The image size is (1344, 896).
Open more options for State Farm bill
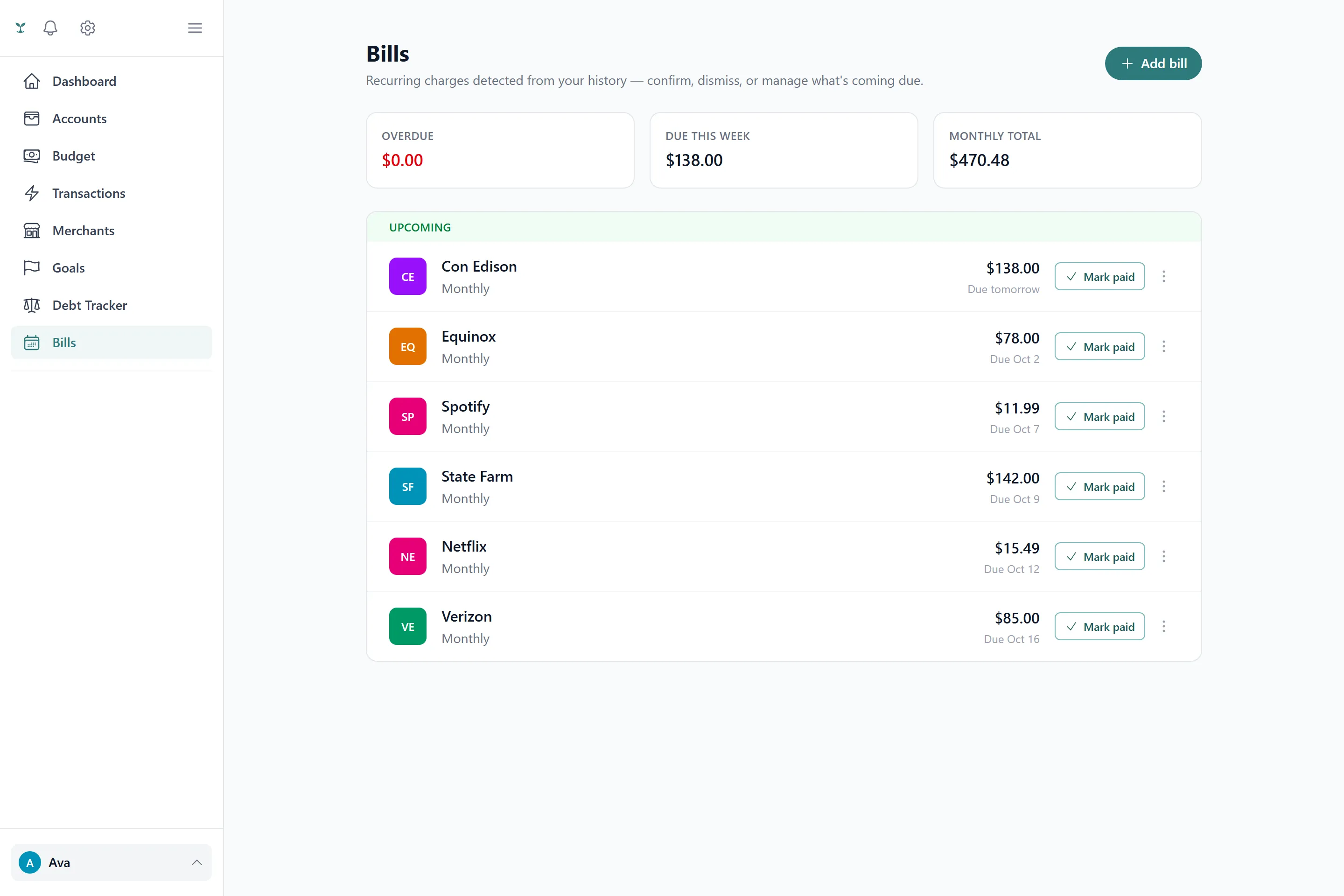[1163, 486]
